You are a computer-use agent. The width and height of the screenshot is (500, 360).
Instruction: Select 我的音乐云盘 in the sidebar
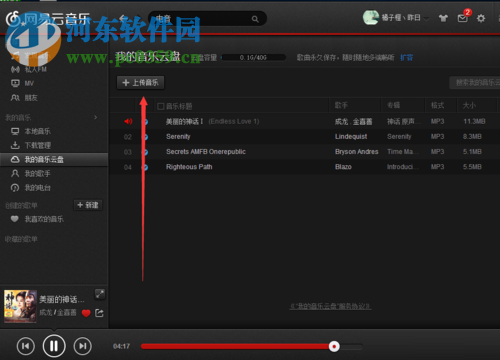click(54, 159)
